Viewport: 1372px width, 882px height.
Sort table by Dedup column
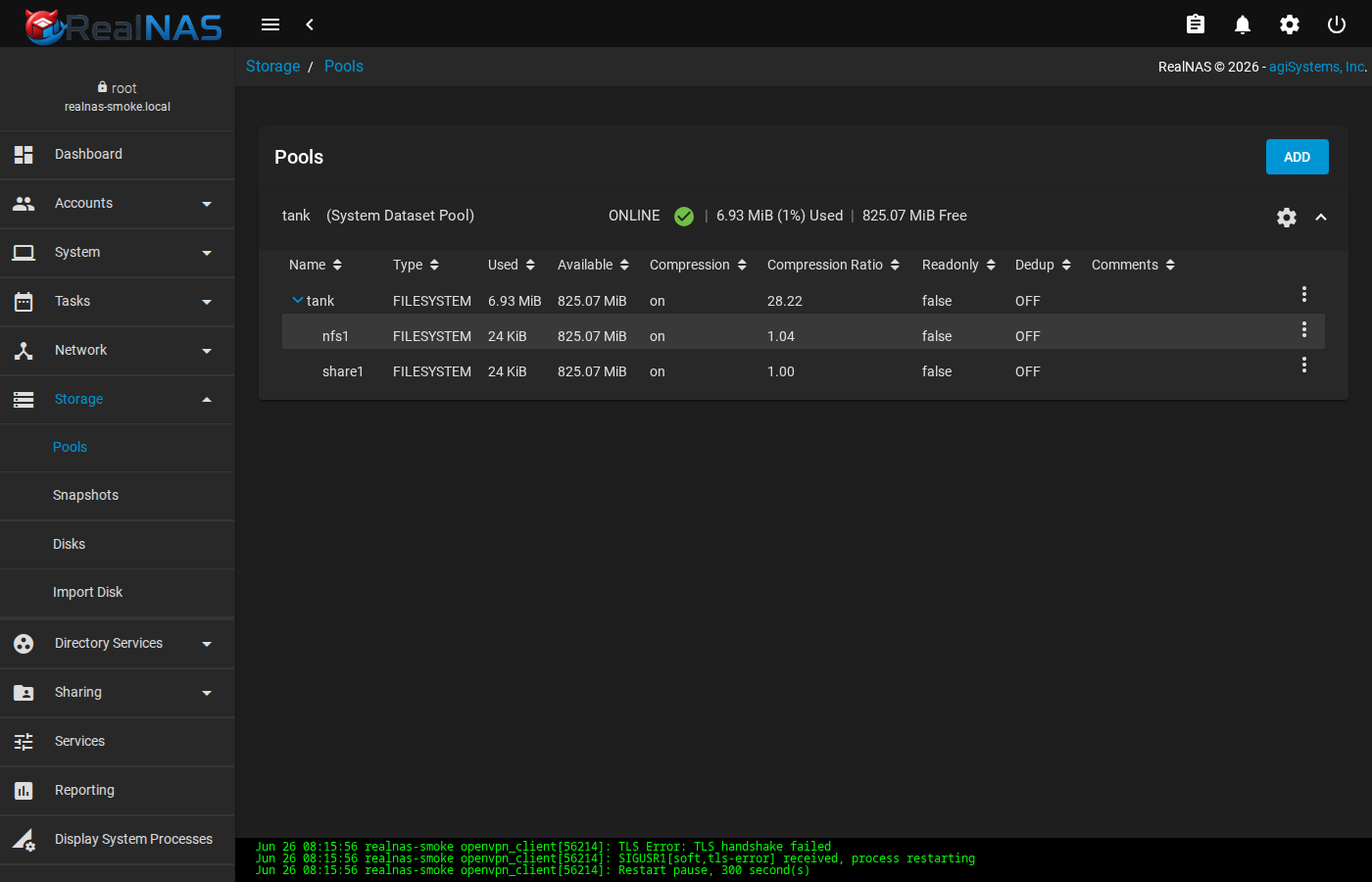[1044, 265]
